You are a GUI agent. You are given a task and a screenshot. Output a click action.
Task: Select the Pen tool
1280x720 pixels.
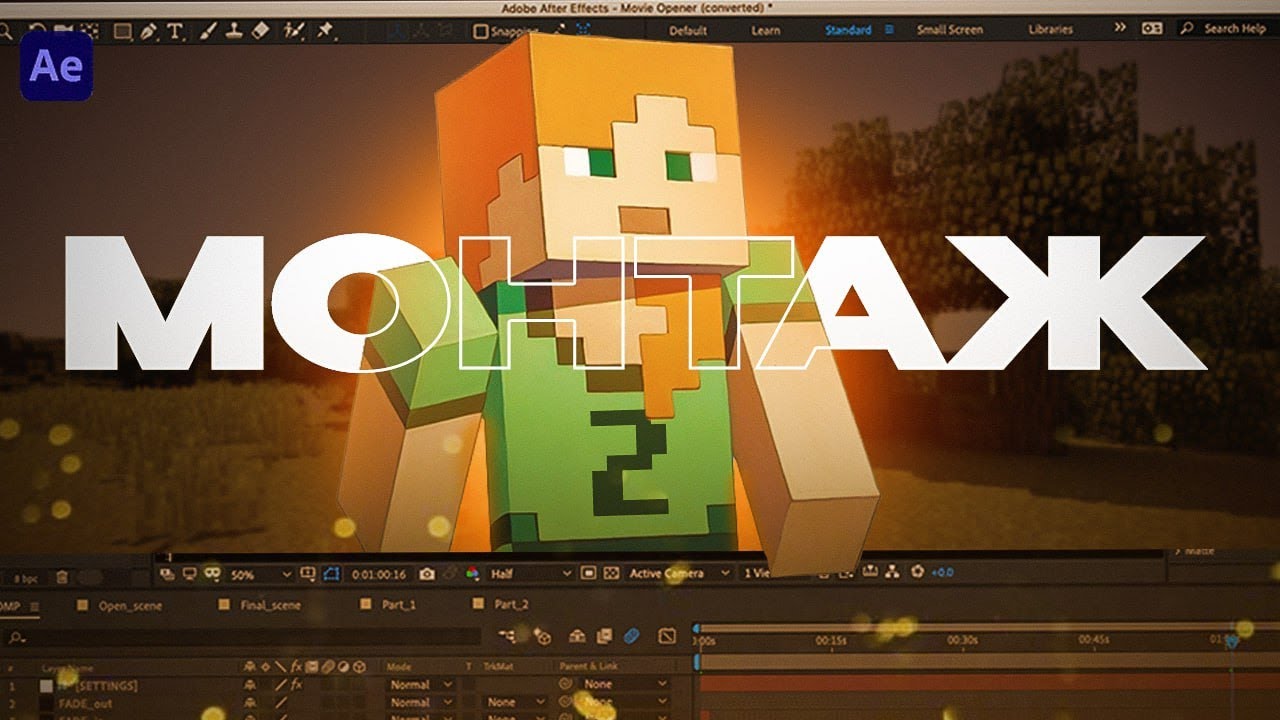[x=149, y=31]
